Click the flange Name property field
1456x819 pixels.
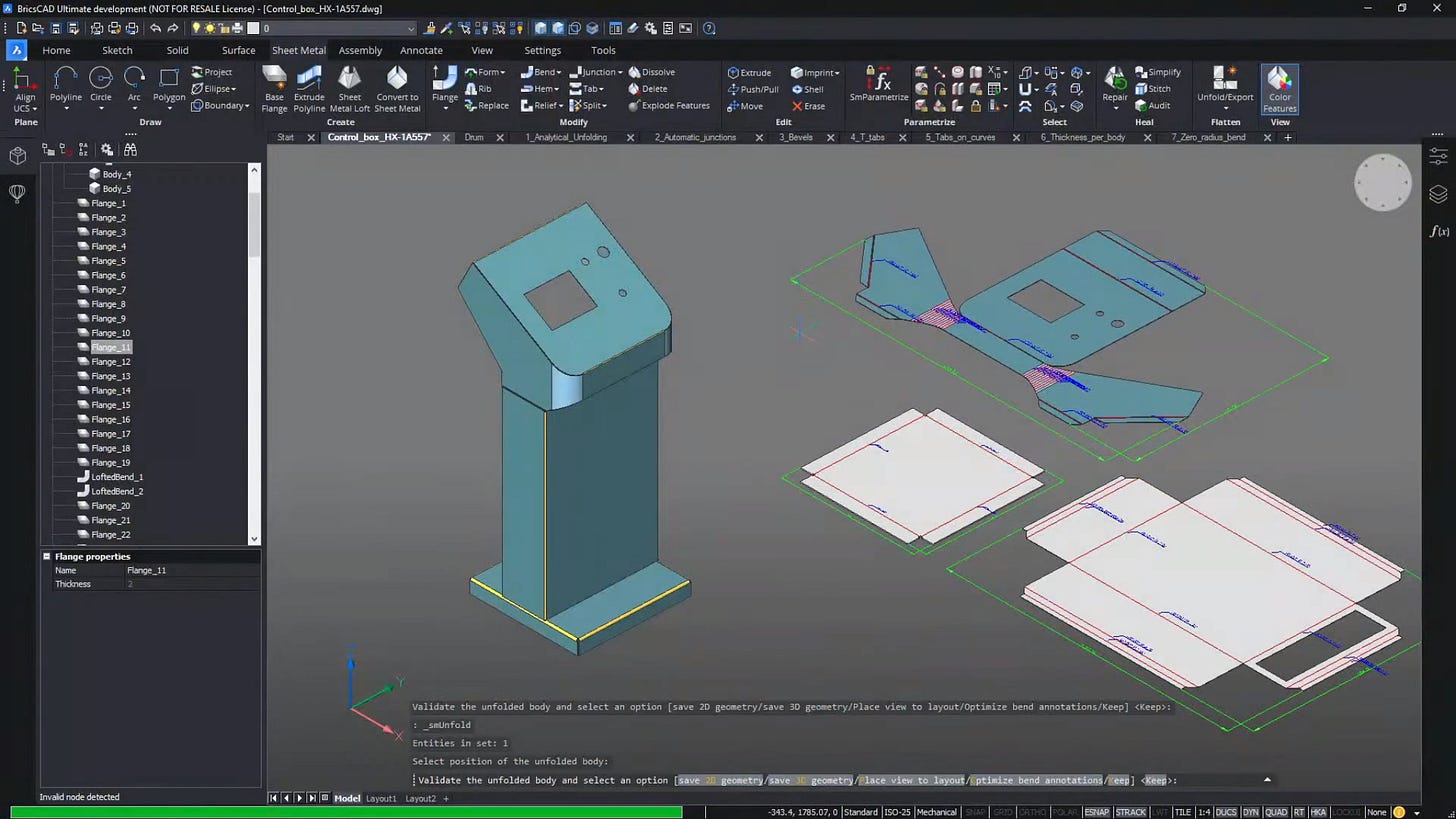coord(191,570)
